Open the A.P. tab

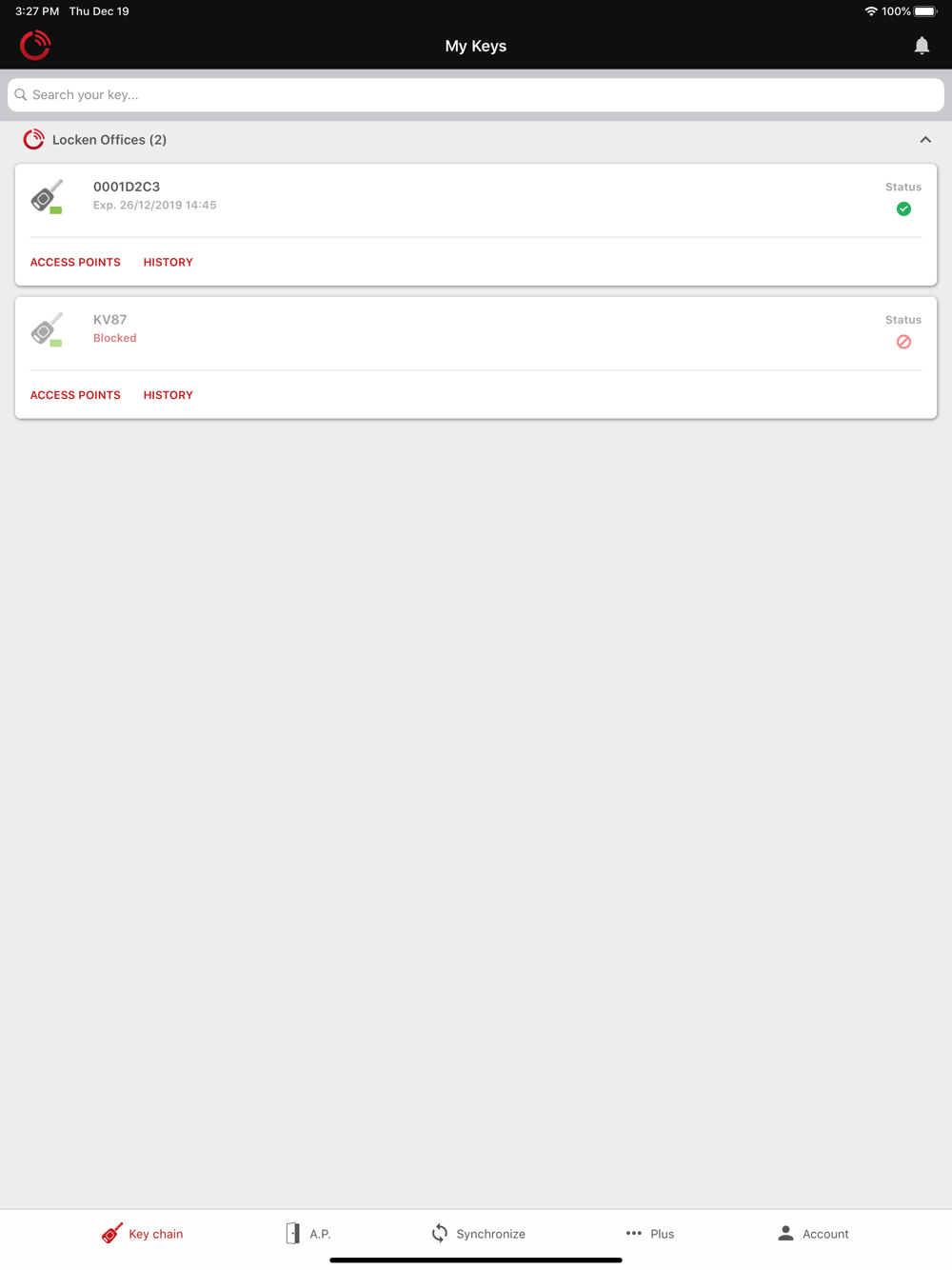307,1234
